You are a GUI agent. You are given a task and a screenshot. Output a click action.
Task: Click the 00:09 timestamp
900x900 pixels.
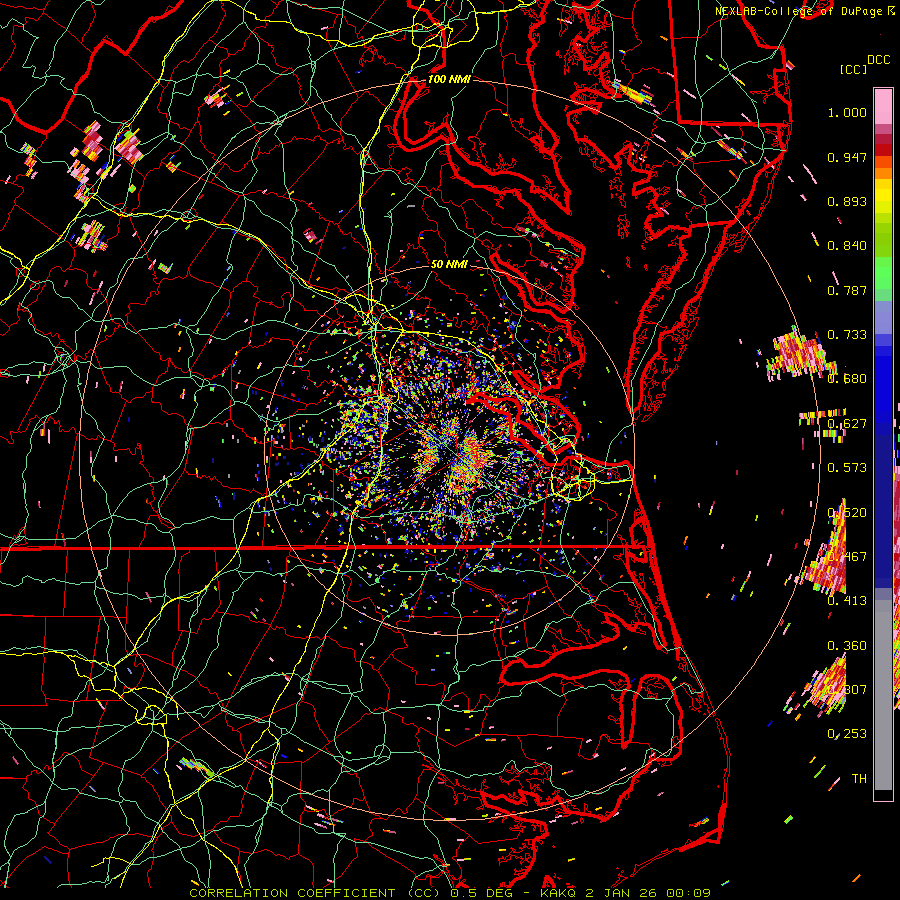coord(690,893)
